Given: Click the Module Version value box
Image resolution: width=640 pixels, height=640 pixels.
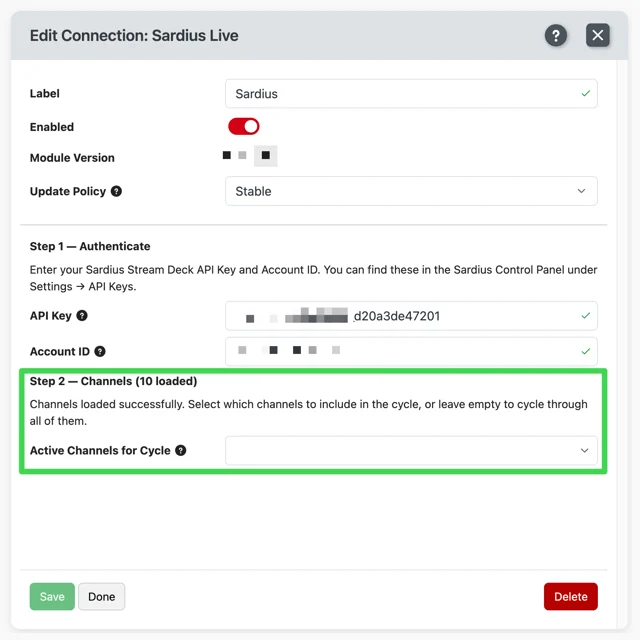Looking at the screenshot, I should [x=266, y=156].
